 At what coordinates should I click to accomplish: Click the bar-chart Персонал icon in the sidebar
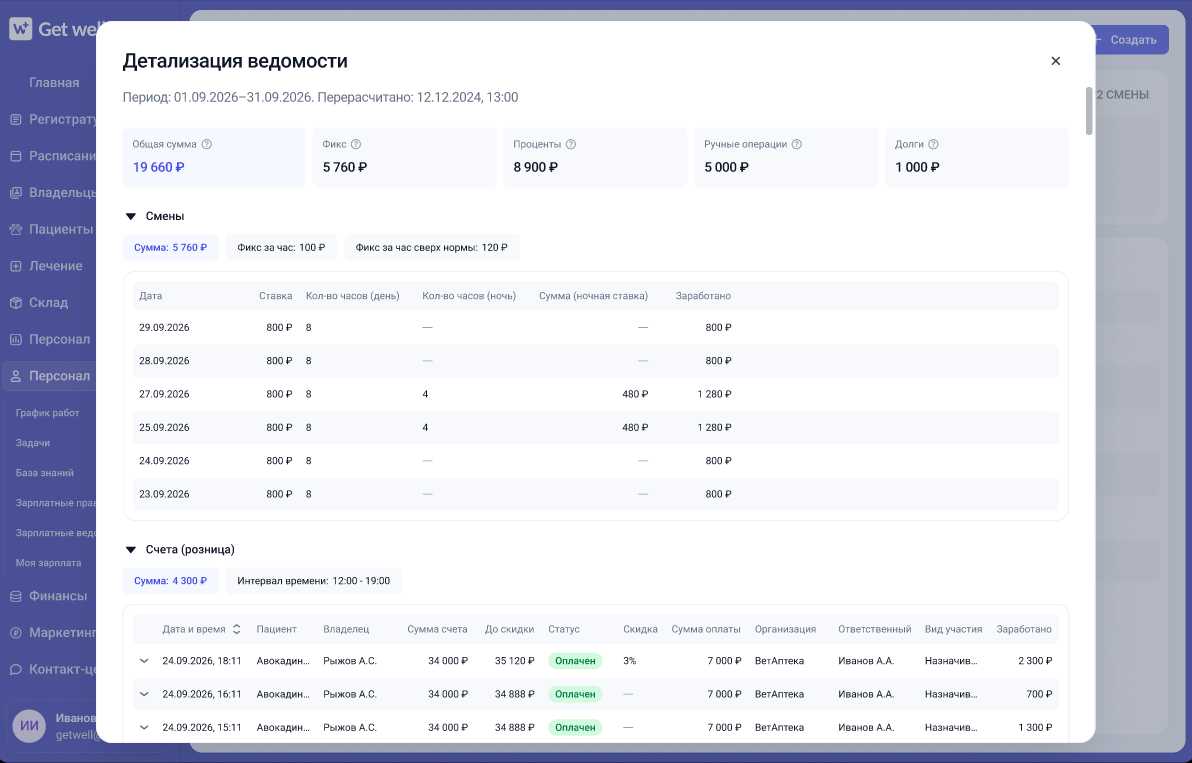(x=15, y=339)
